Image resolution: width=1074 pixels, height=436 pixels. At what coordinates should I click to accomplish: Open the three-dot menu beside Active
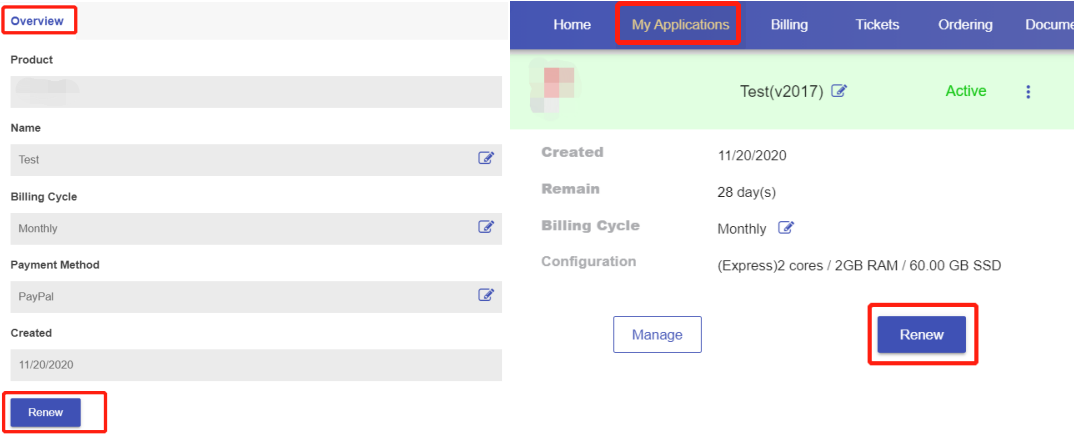[x=1028, y=92]
